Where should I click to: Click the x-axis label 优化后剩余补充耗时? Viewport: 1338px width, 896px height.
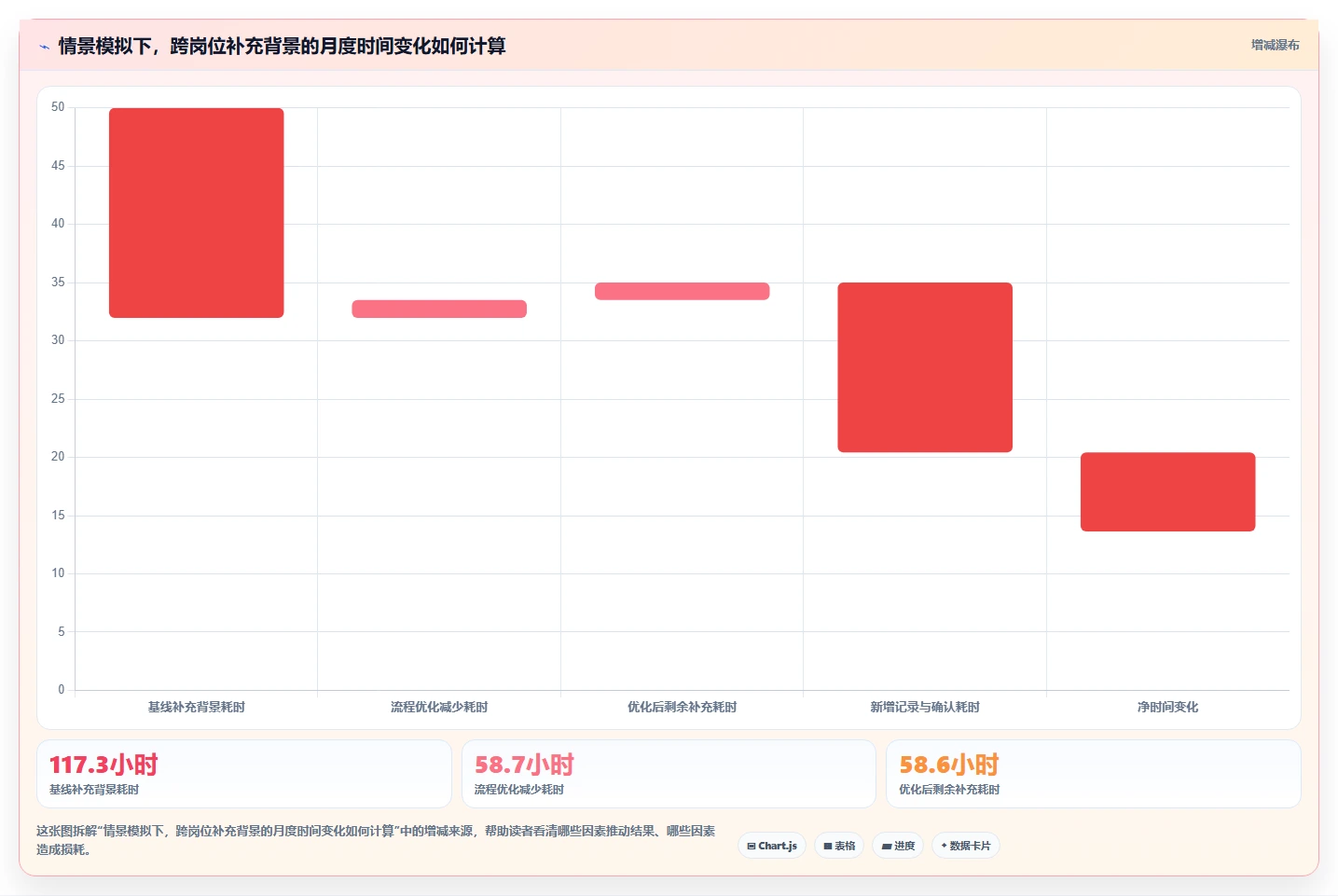pyautogui.click(x=683, y=708)
